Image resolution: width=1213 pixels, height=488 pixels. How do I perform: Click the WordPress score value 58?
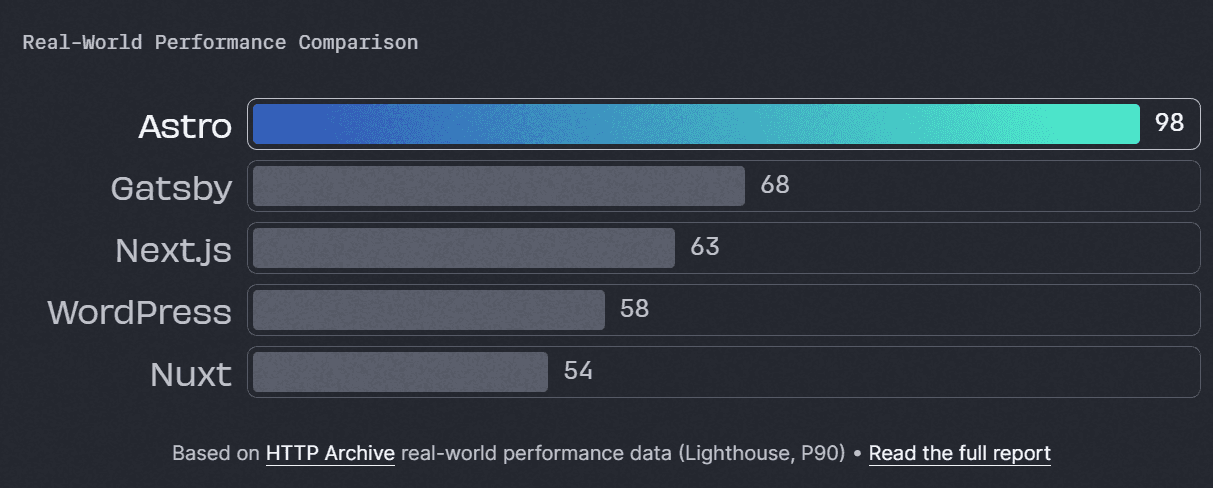click(634, 309)
